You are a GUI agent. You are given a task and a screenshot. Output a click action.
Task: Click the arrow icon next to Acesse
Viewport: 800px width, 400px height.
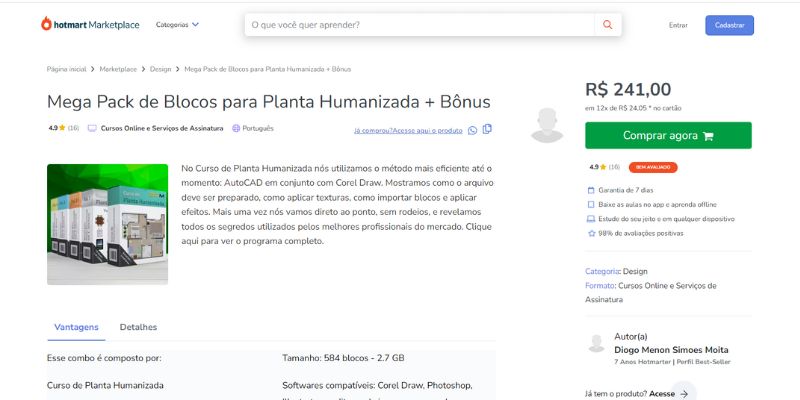[684, 394]
